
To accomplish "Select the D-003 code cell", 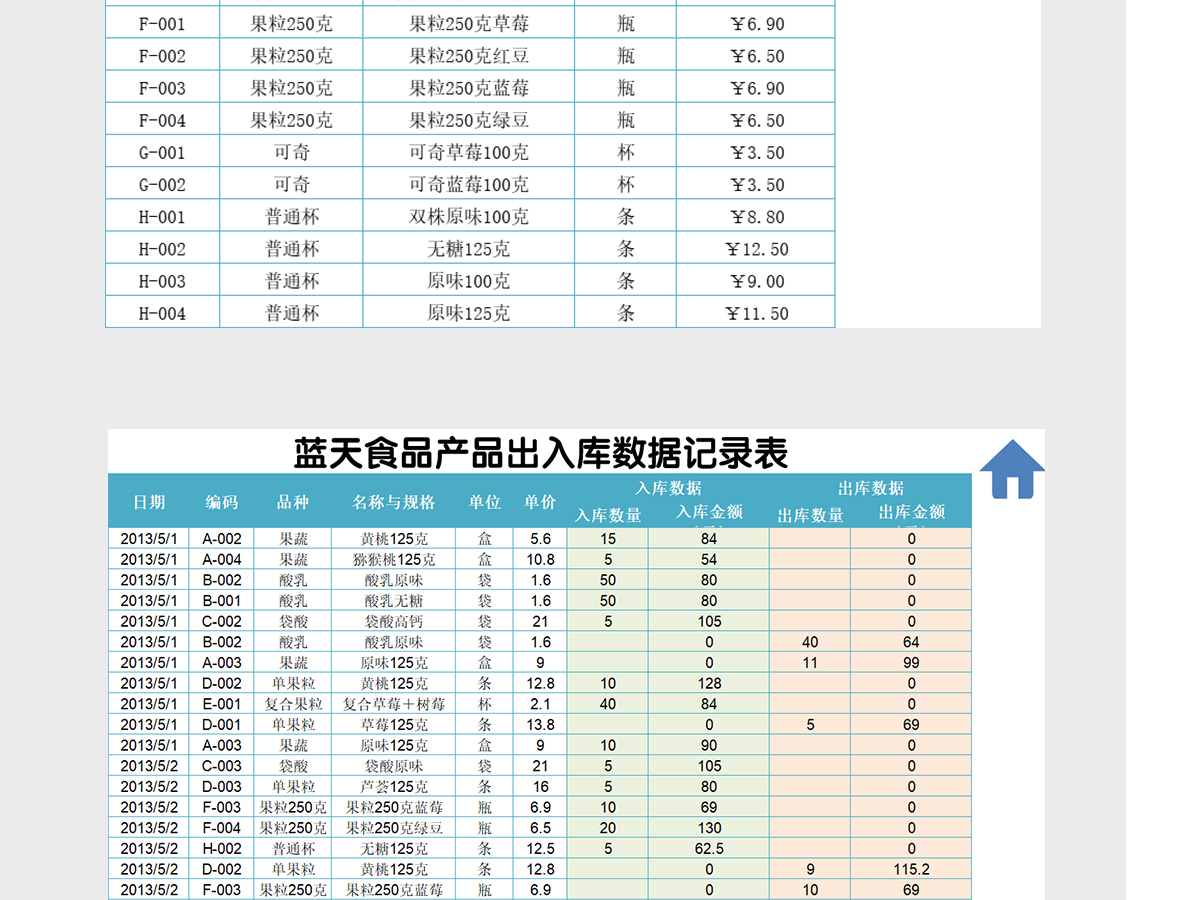I will pyautogui.click(x=222, y=787).
